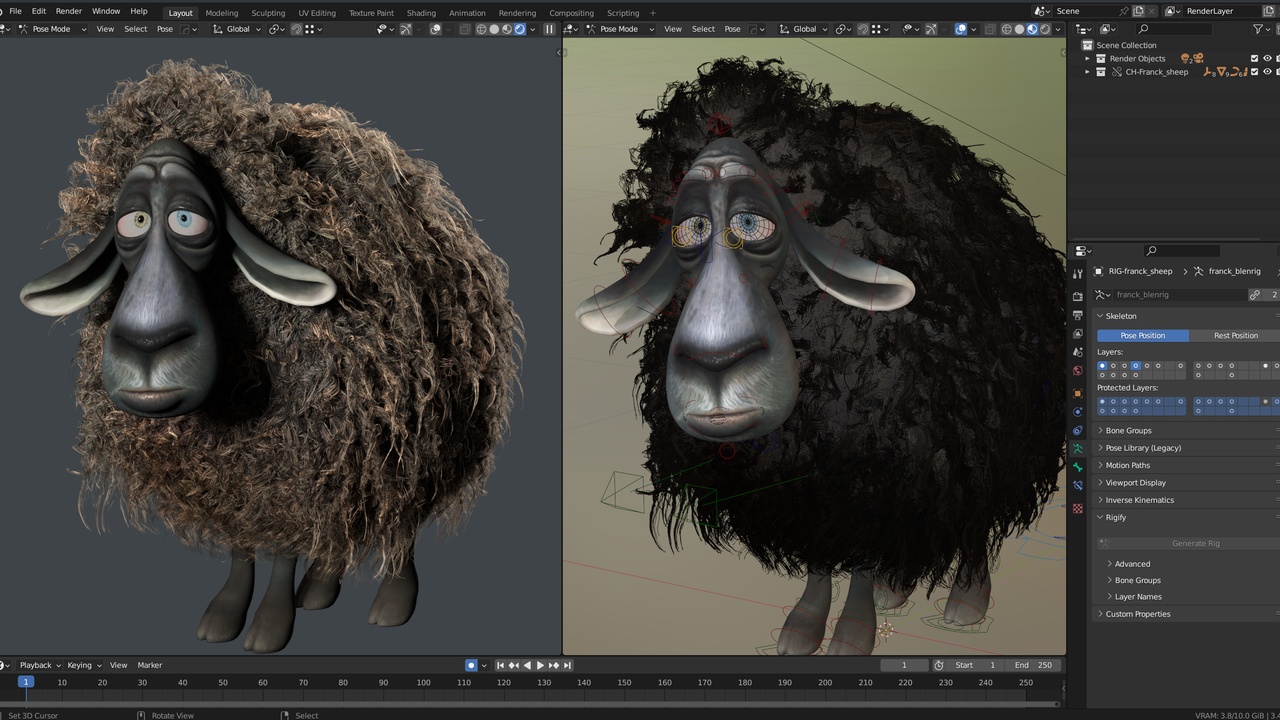Hide the CH-Franck_sheep collection with its eye toggle
This screenshot has width=1280, height=720.
point(1267,72)
